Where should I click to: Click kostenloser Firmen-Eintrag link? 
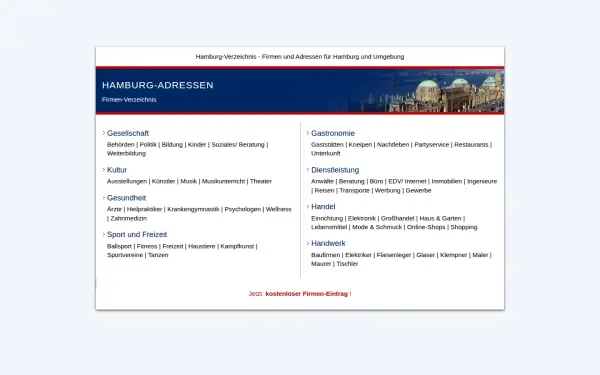click(x=307, y=294)
